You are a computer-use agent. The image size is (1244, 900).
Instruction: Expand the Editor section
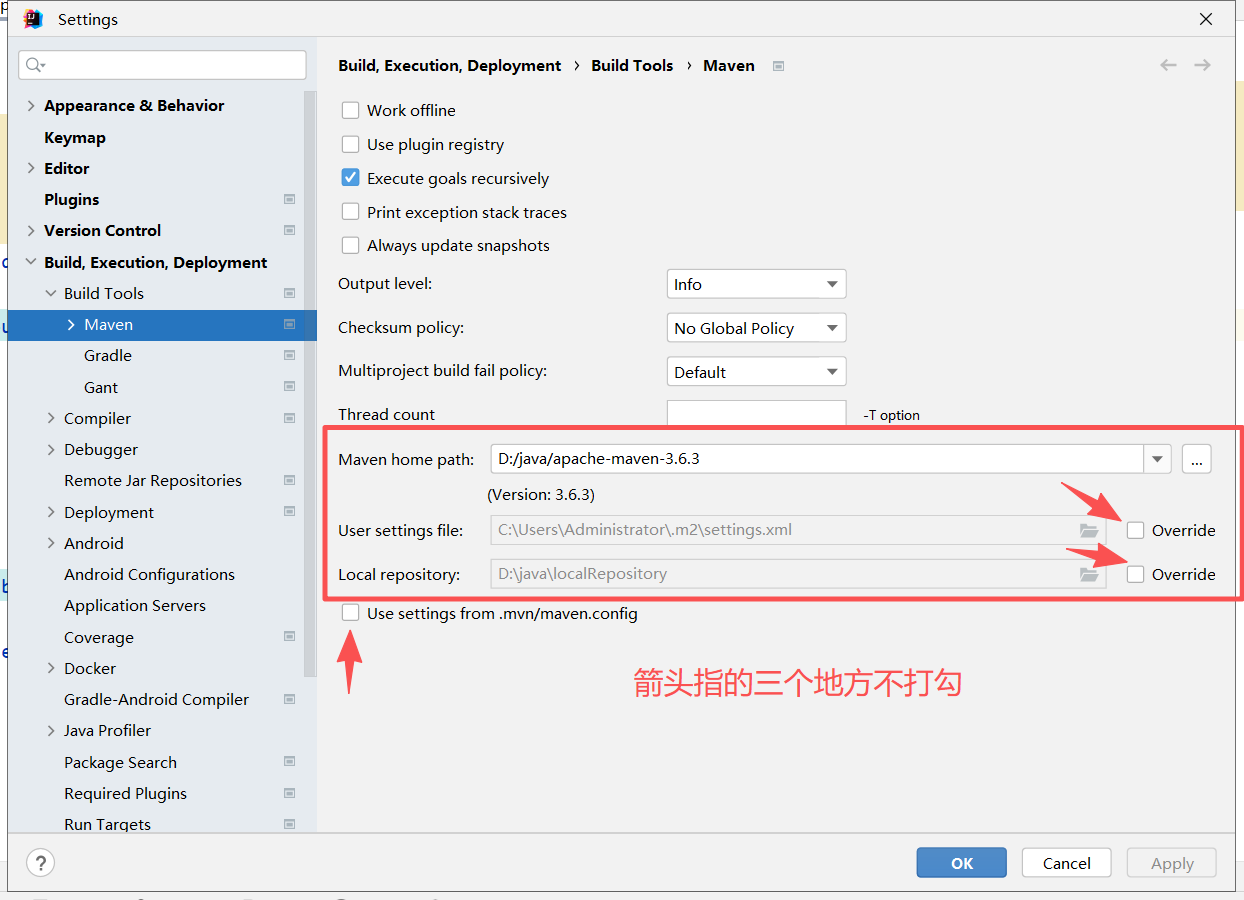(x=30, y=168)
